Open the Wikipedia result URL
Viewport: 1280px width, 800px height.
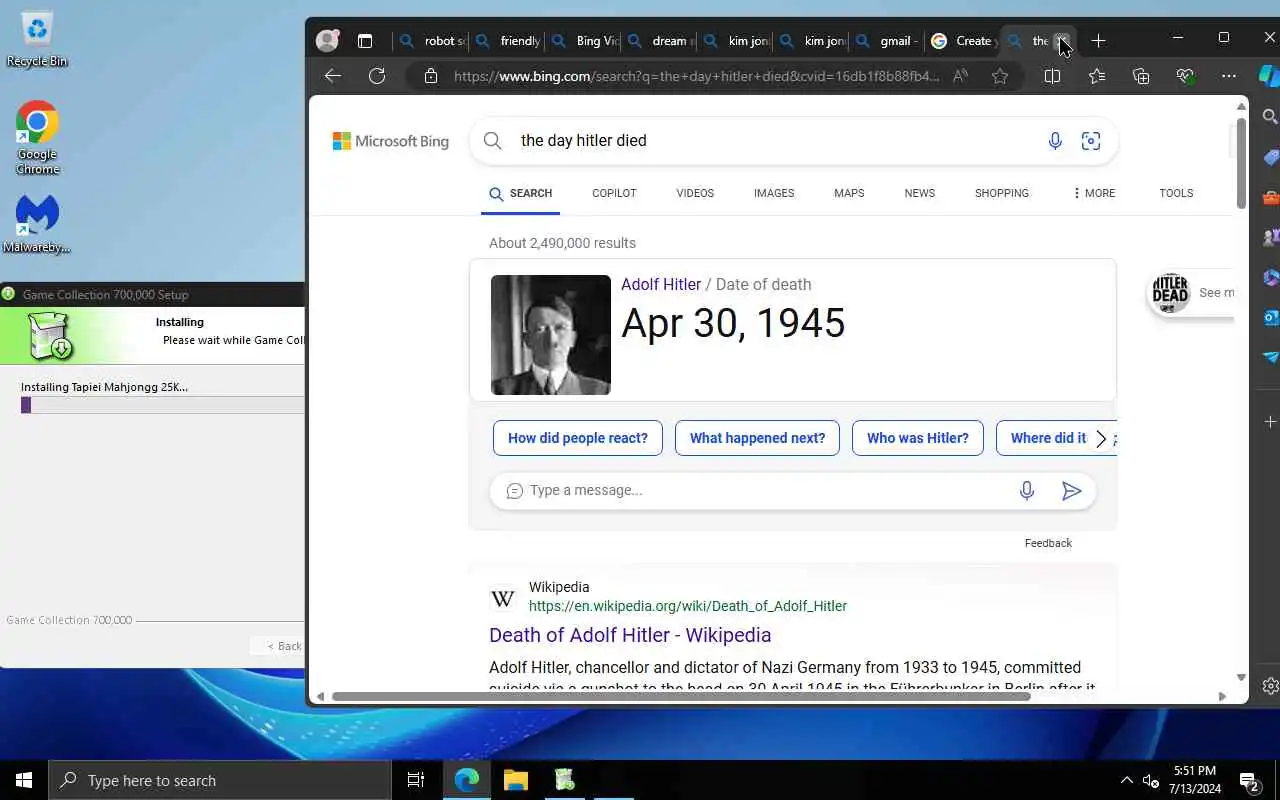688,606
